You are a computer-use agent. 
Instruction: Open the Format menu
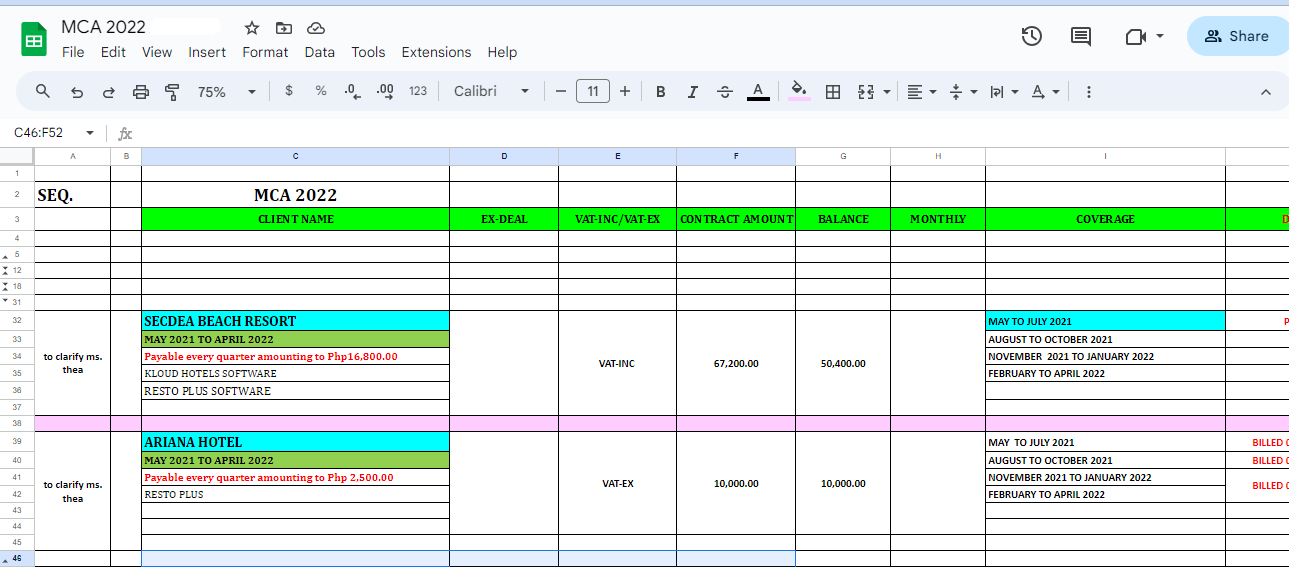265,52
